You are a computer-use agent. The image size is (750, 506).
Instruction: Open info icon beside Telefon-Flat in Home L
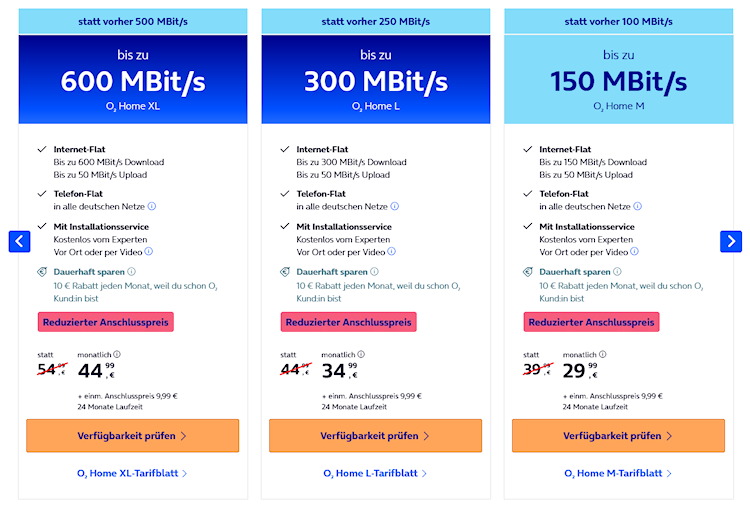[395, 206]
